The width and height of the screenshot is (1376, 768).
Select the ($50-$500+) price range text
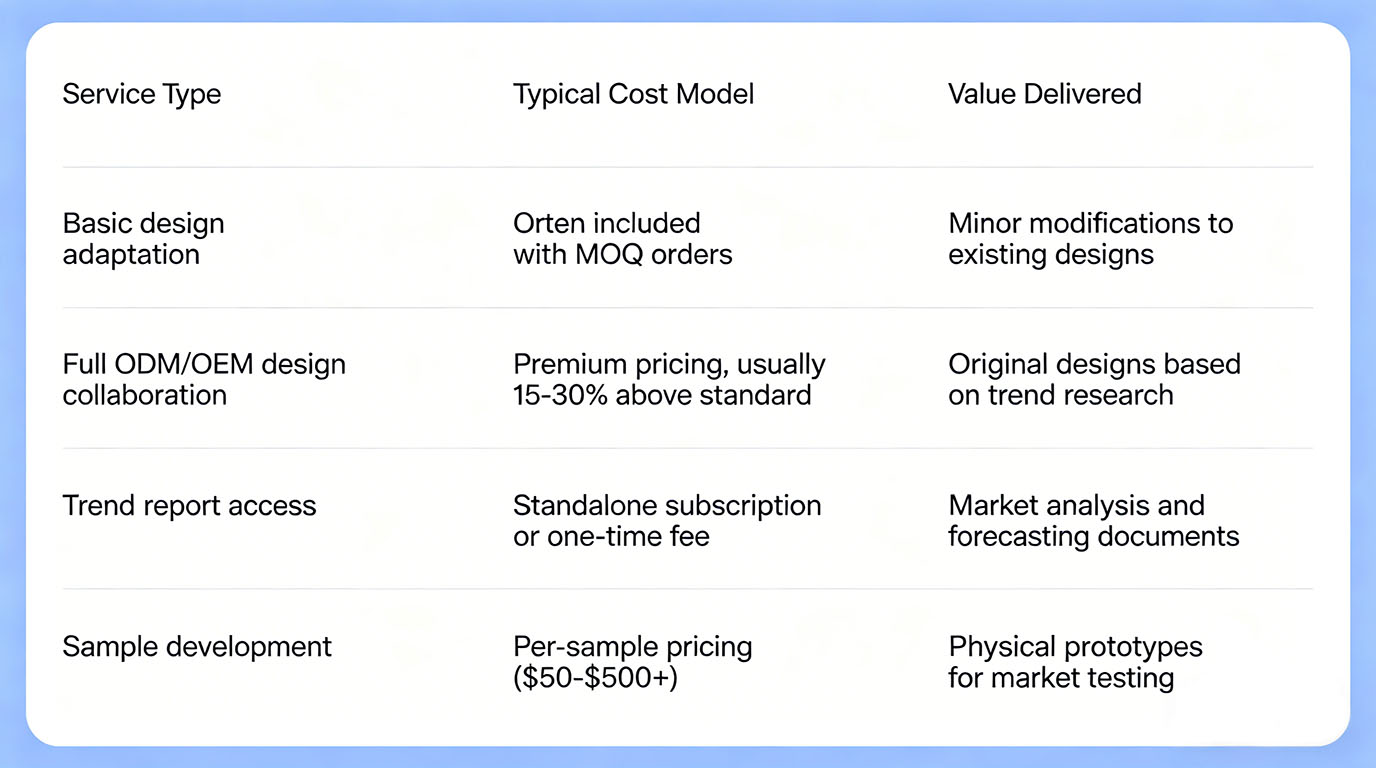pyautogui.click(x=595, y=678)
